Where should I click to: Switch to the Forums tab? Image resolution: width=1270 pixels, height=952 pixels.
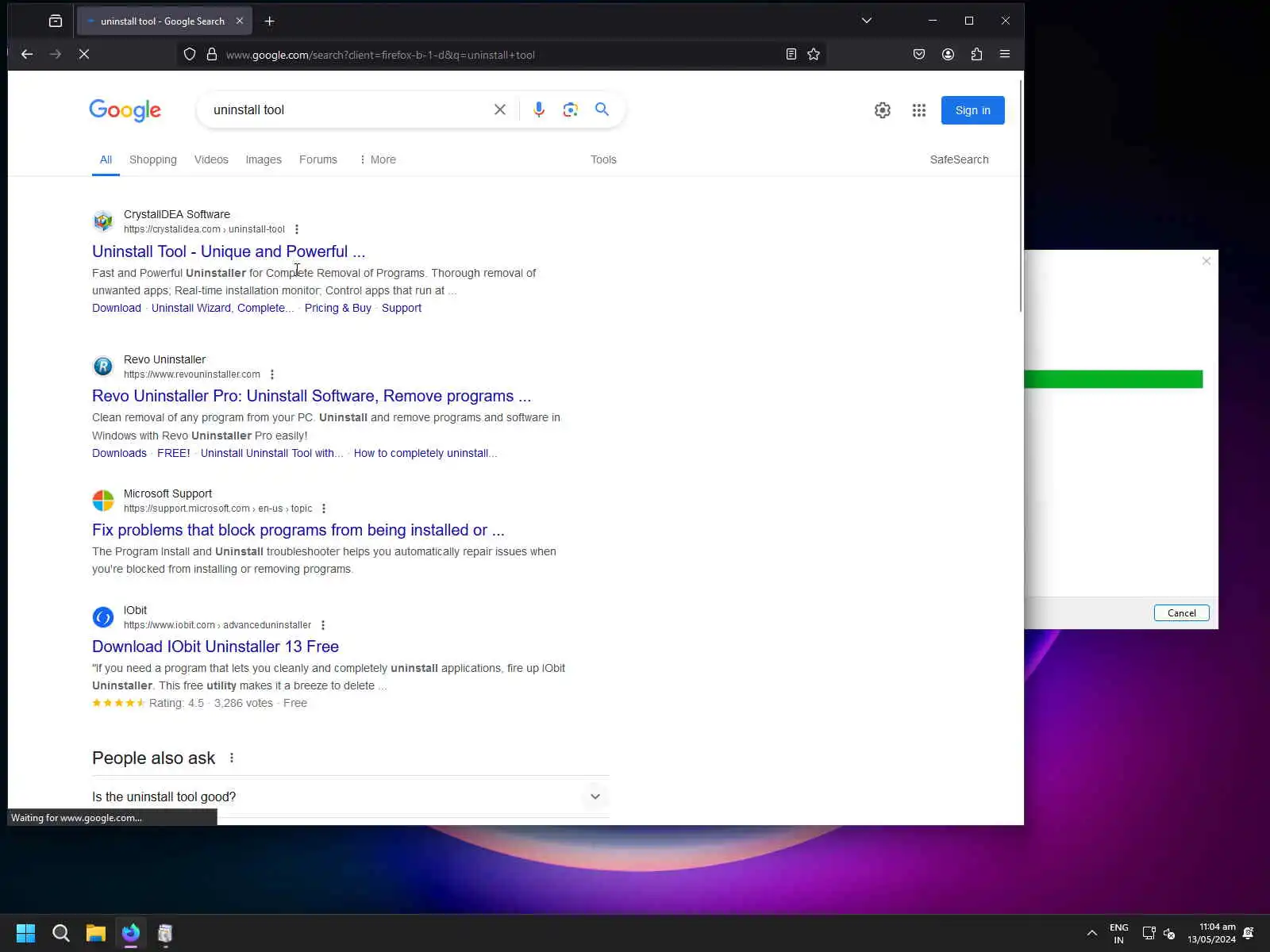pyautogui.click(x=318, y=159)
